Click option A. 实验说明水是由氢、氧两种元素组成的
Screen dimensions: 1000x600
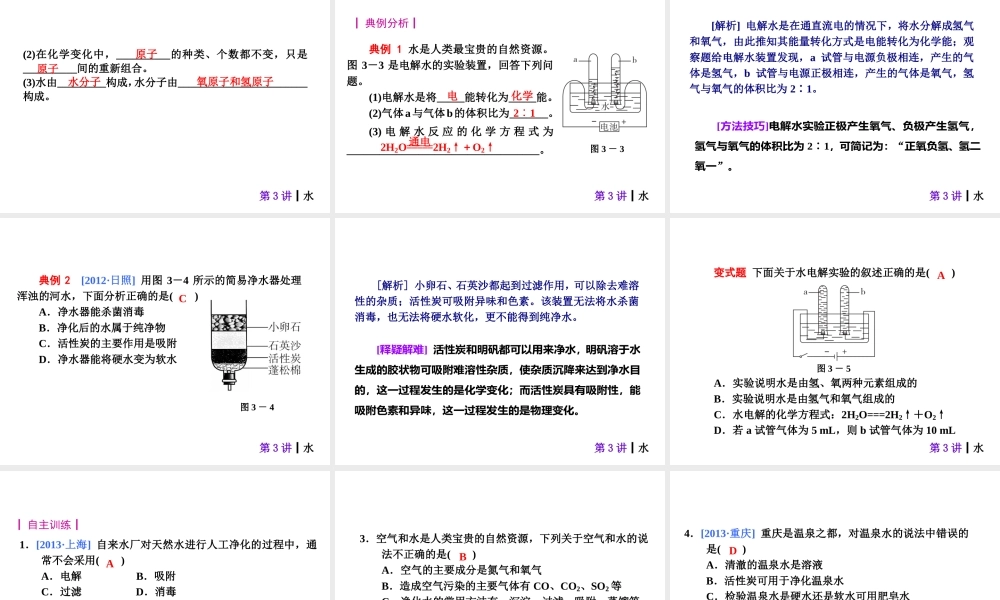(815, 383)
